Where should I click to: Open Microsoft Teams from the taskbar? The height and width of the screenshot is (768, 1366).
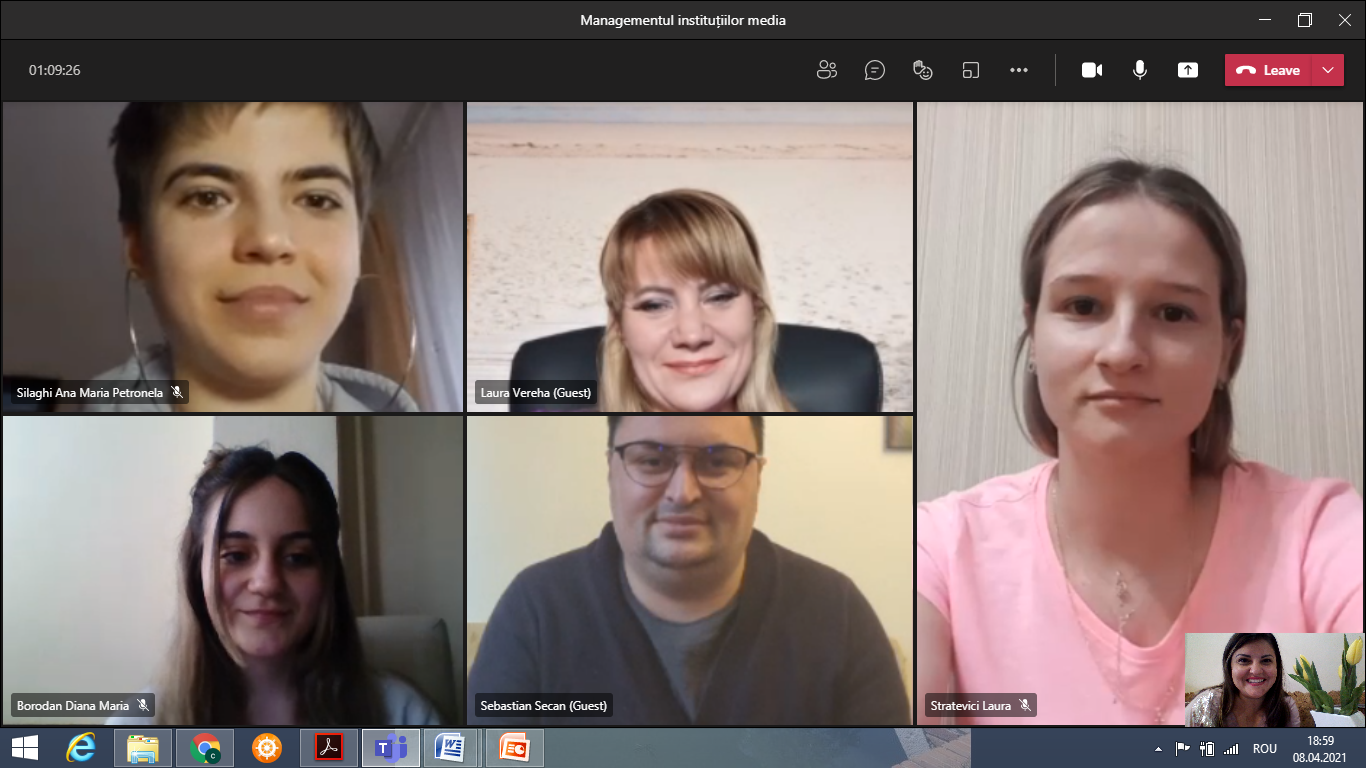(391, 747)
